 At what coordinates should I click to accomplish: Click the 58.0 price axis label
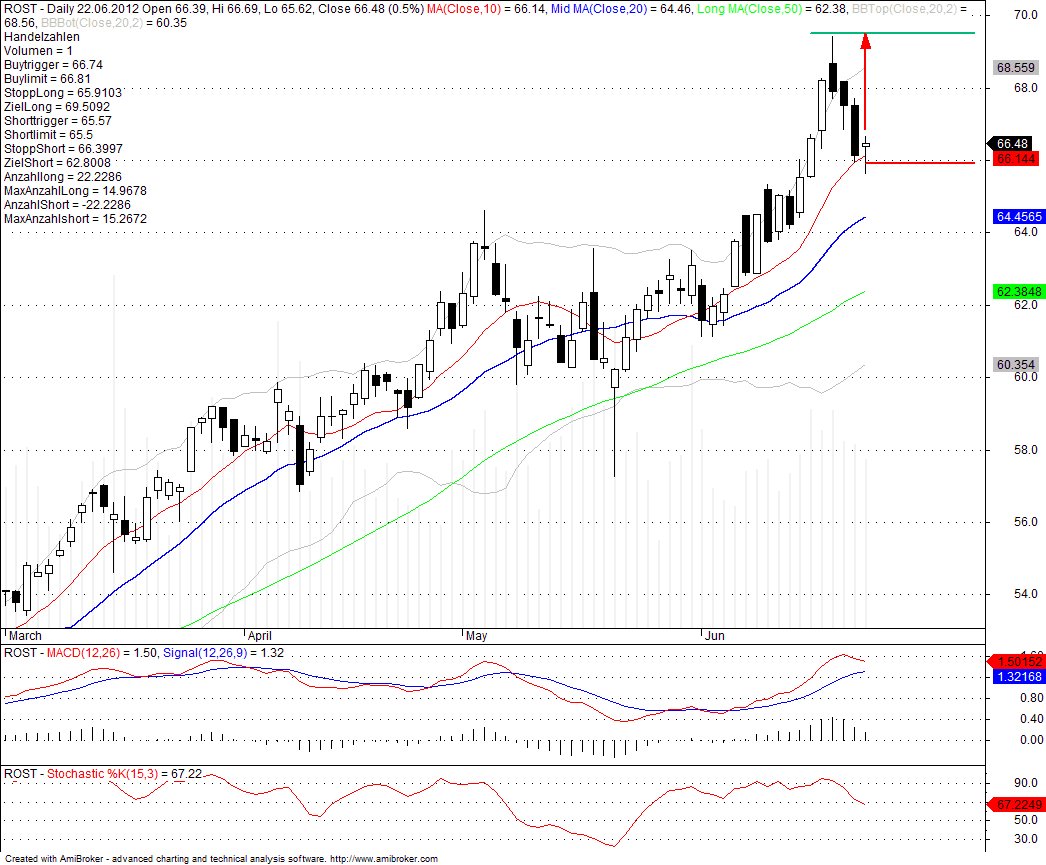(1025, 450)
